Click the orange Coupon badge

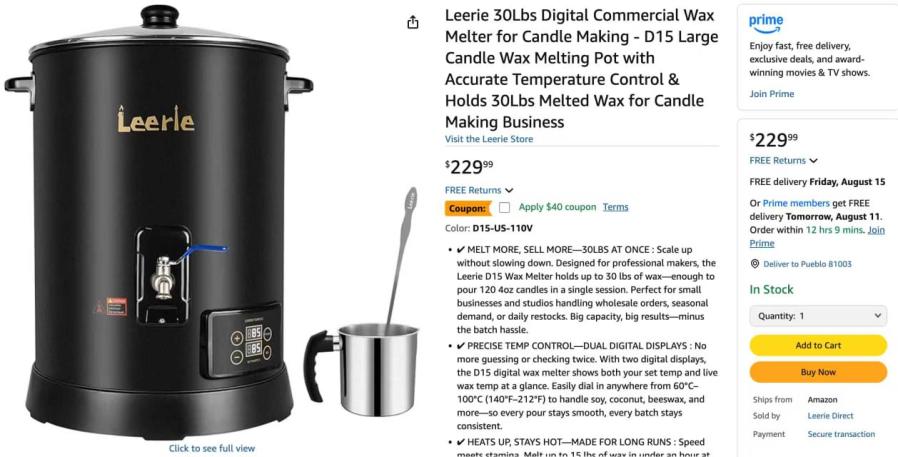click(467, 208)
